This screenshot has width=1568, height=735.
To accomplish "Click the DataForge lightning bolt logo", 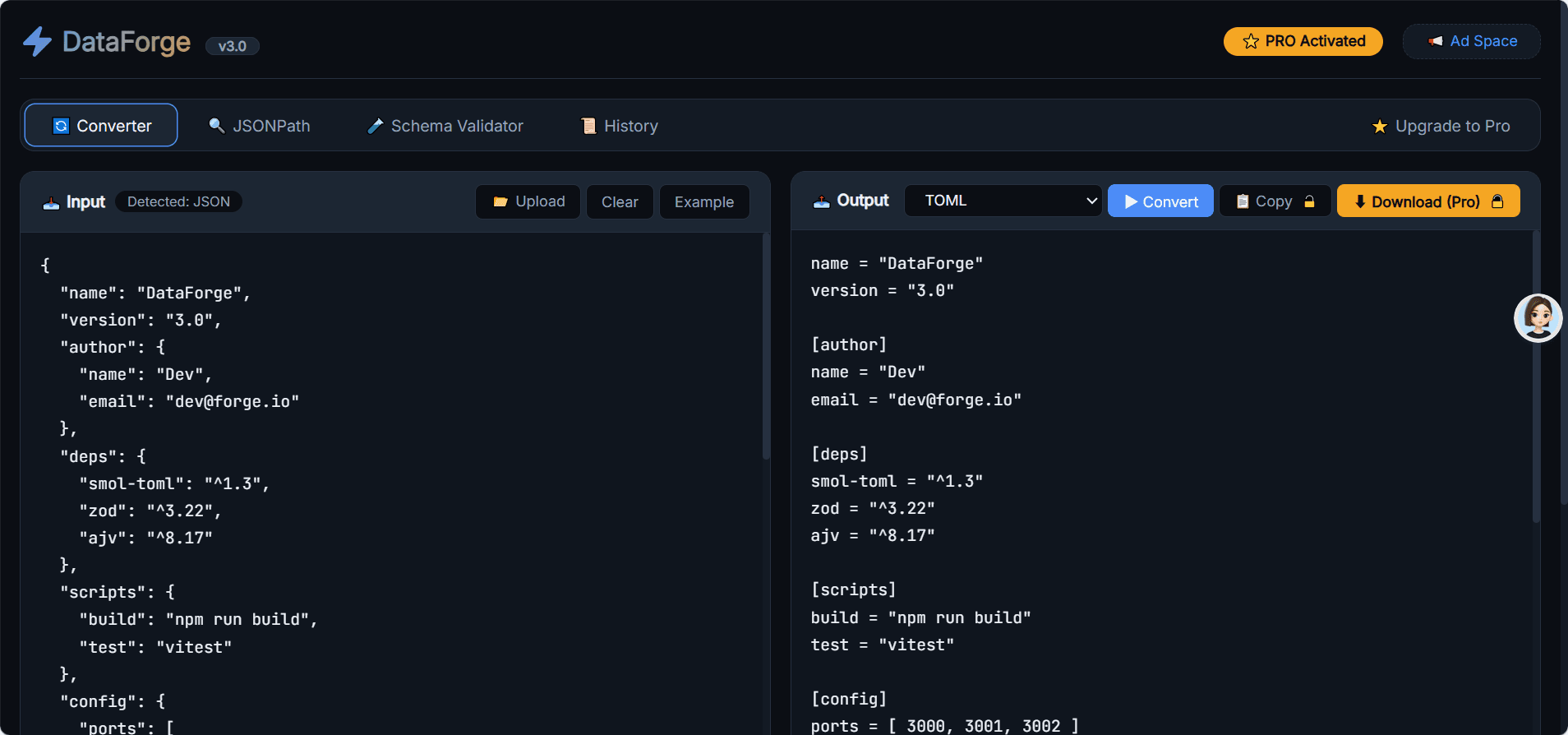I will point(37,41).
